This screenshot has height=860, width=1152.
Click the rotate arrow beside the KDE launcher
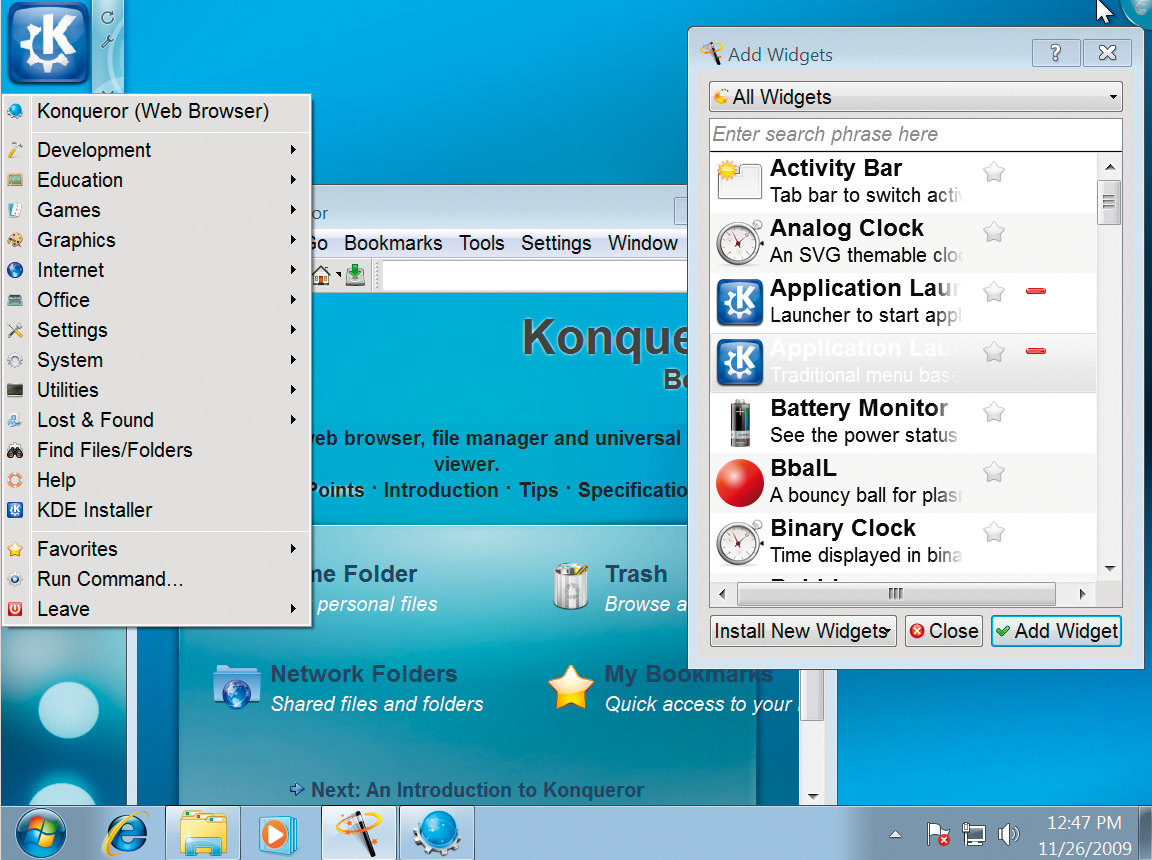coord(108,17)
